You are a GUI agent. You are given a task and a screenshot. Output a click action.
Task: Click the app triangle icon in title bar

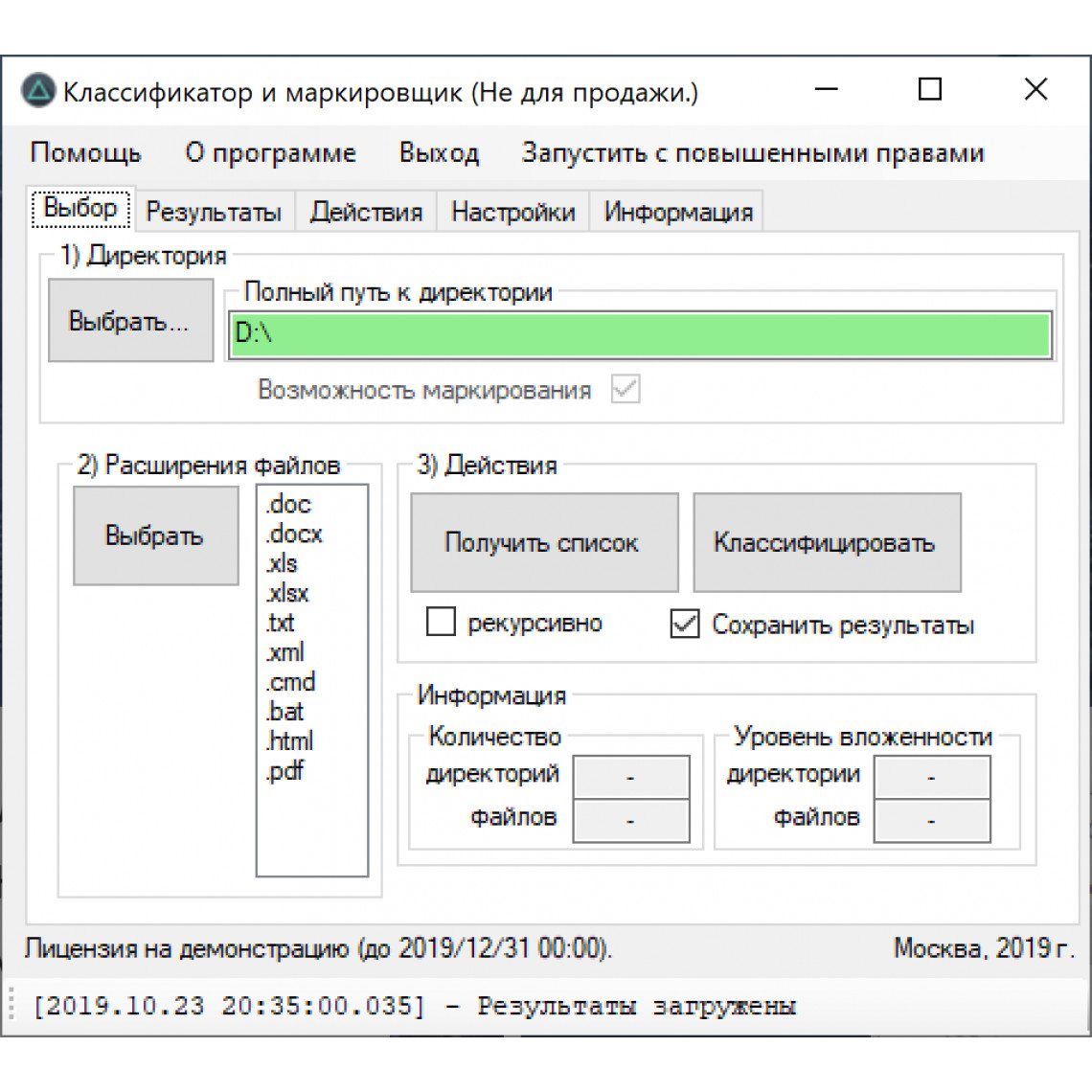pos(38,91)
